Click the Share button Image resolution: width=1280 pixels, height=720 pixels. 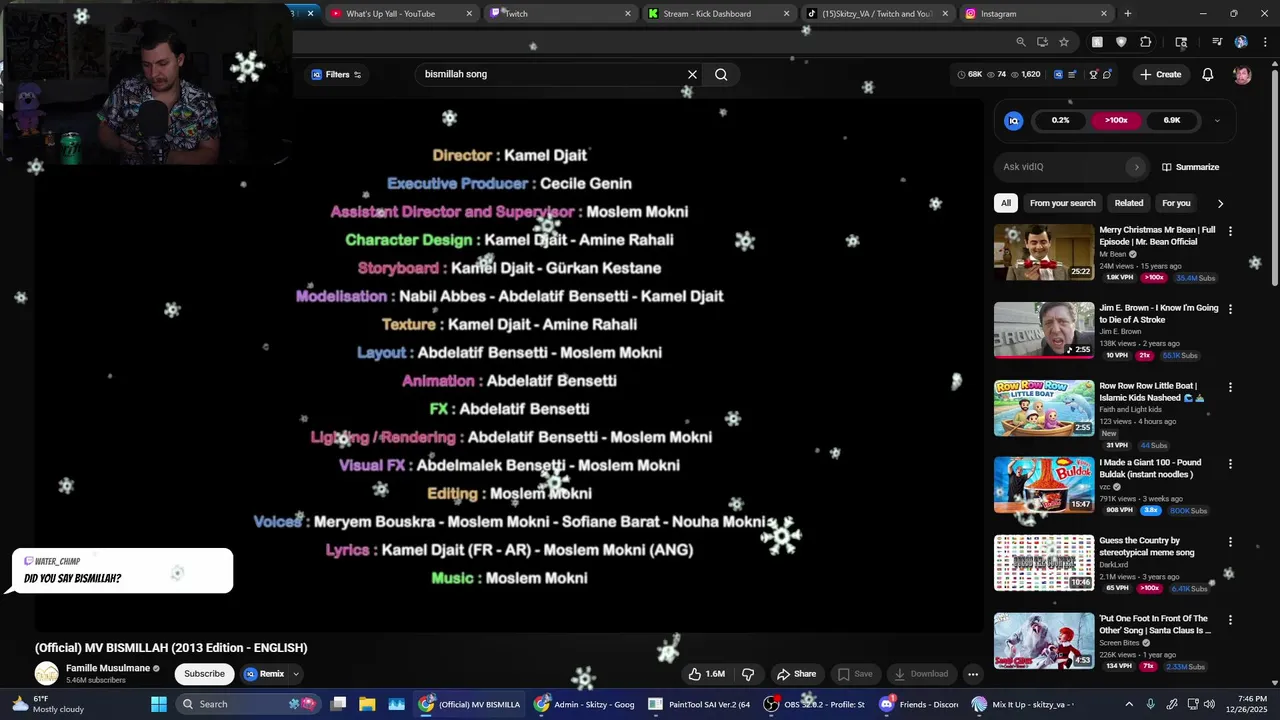[796, 674]
